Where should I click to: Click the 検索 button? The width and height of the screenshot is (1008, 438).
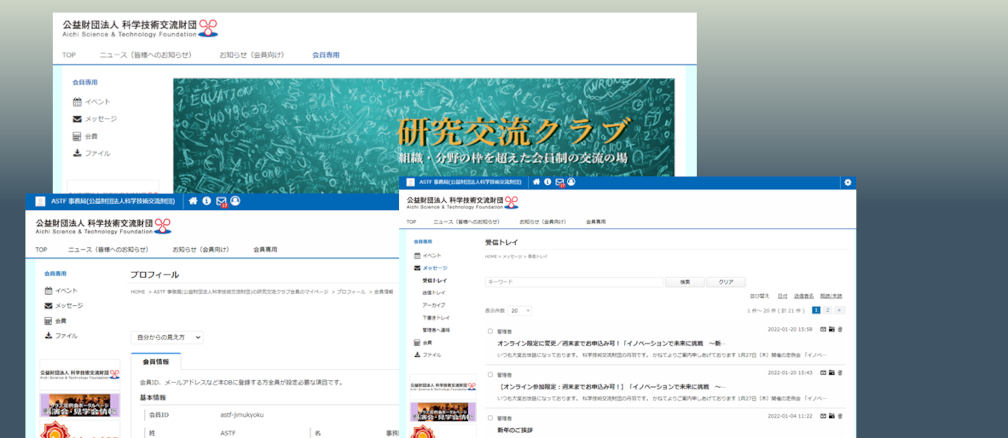coord(685,282)
